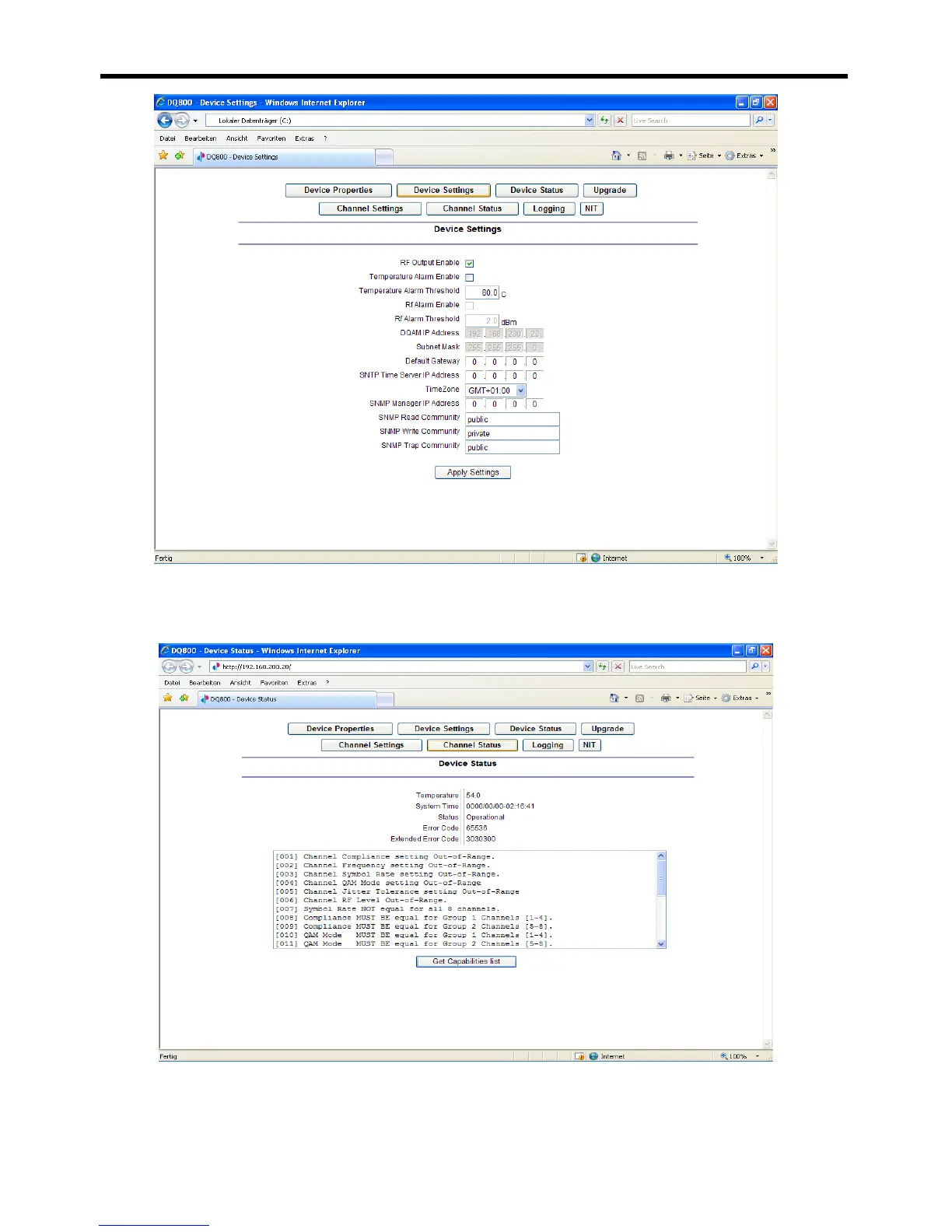Click security shield icon in Device Status status bar
Image resolution: width=952 pixels, height=1232 pixels.
click(x=579, y=1056)
